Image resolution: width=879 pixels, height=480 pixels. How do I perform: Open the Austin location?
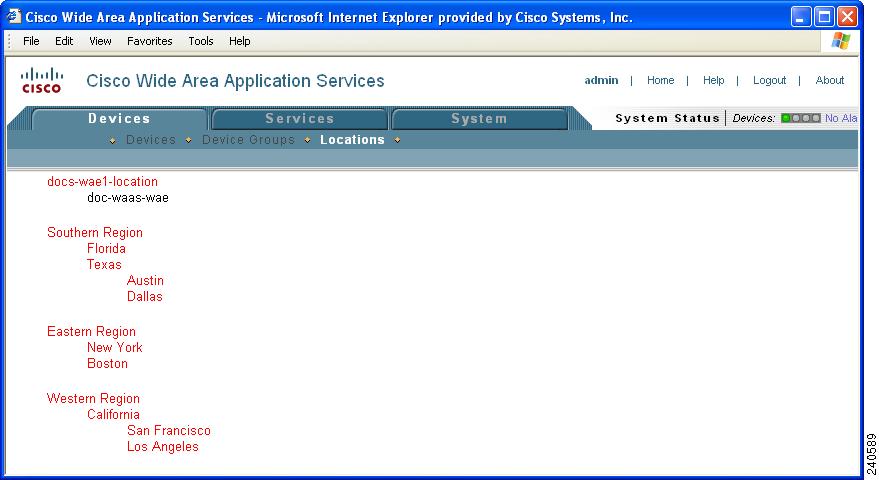(x=145, y=280)
